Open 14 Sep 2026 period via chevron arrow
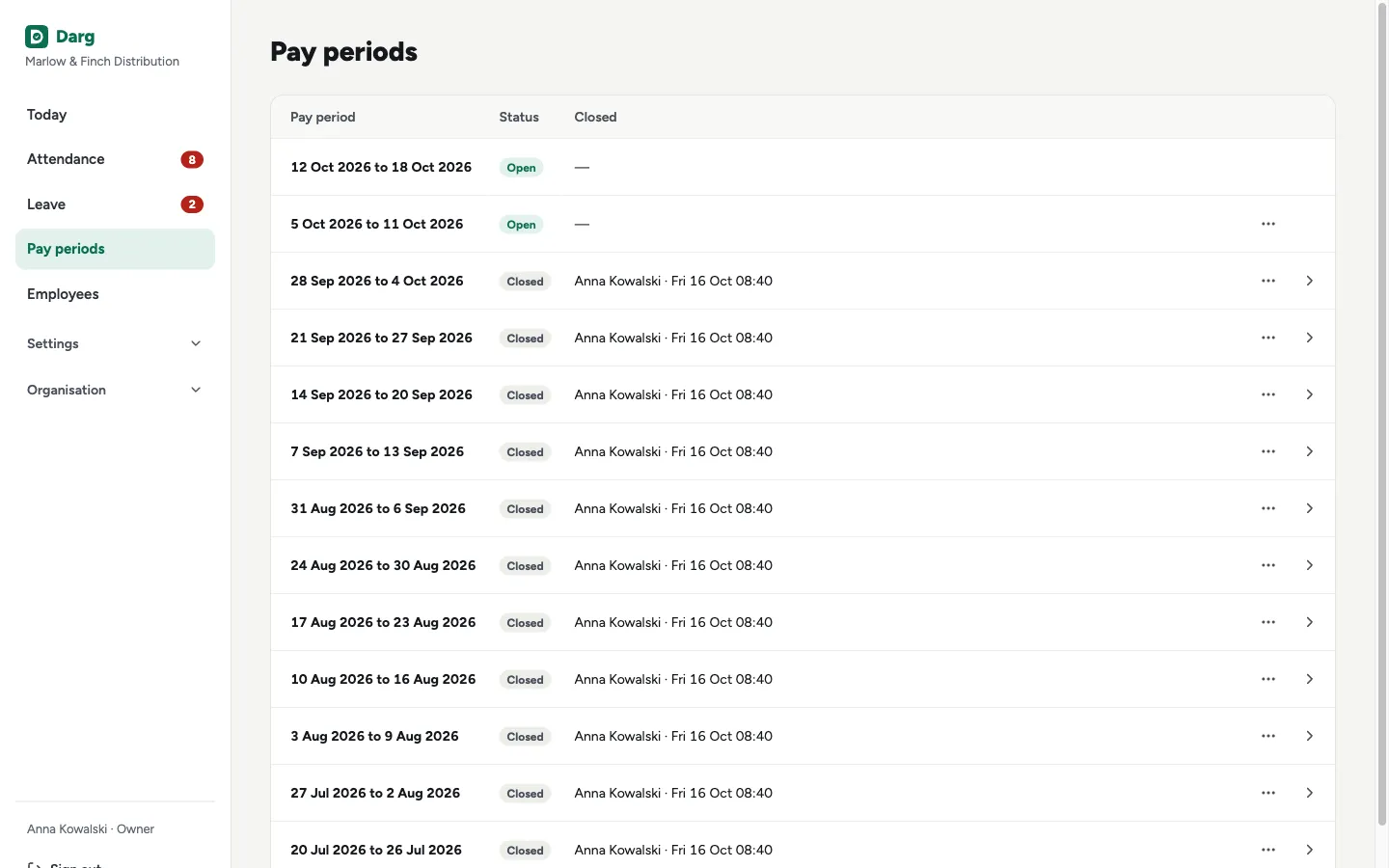Screen dimensions: 1389x868 point(1309,394)
